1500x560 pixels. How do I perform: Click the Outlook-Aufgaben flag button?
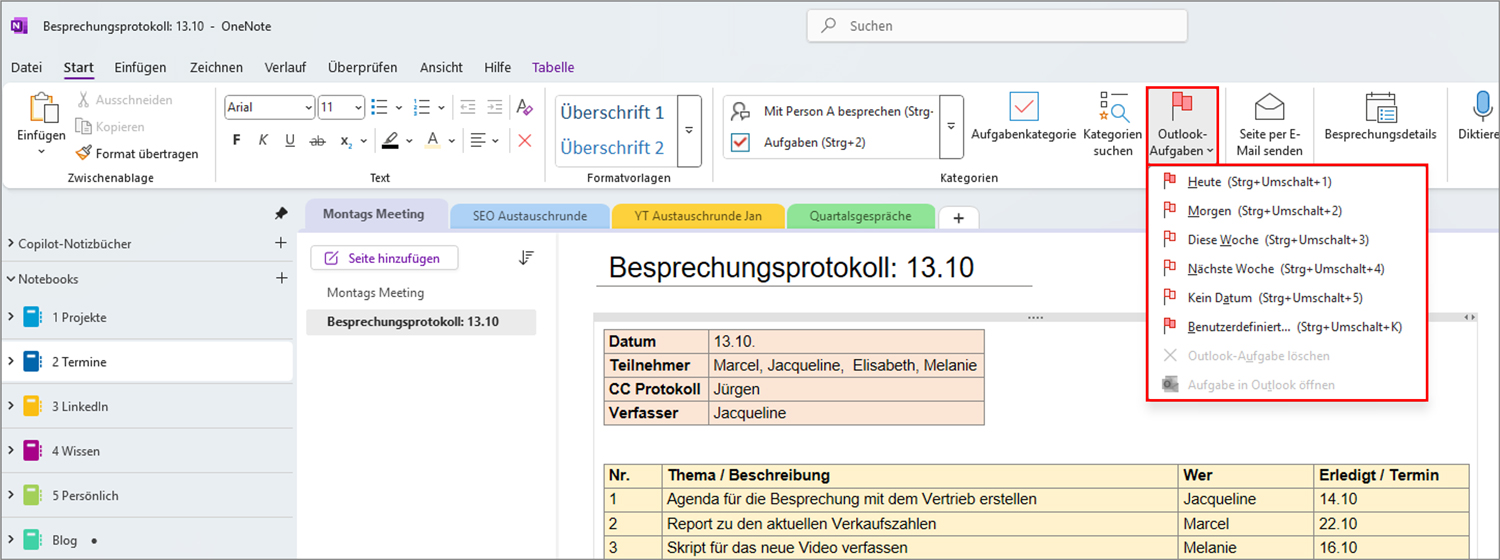pos(1182,123)
